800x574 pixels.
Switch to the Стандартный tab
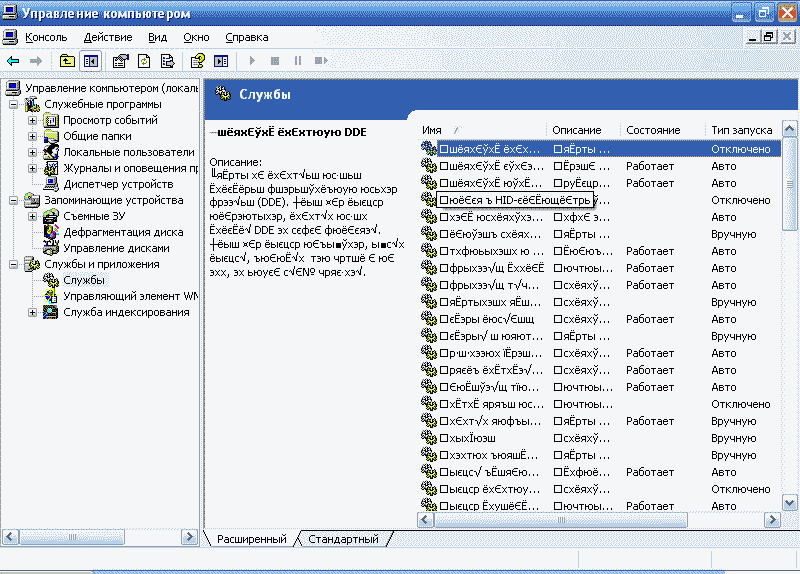tap(343, 539)
